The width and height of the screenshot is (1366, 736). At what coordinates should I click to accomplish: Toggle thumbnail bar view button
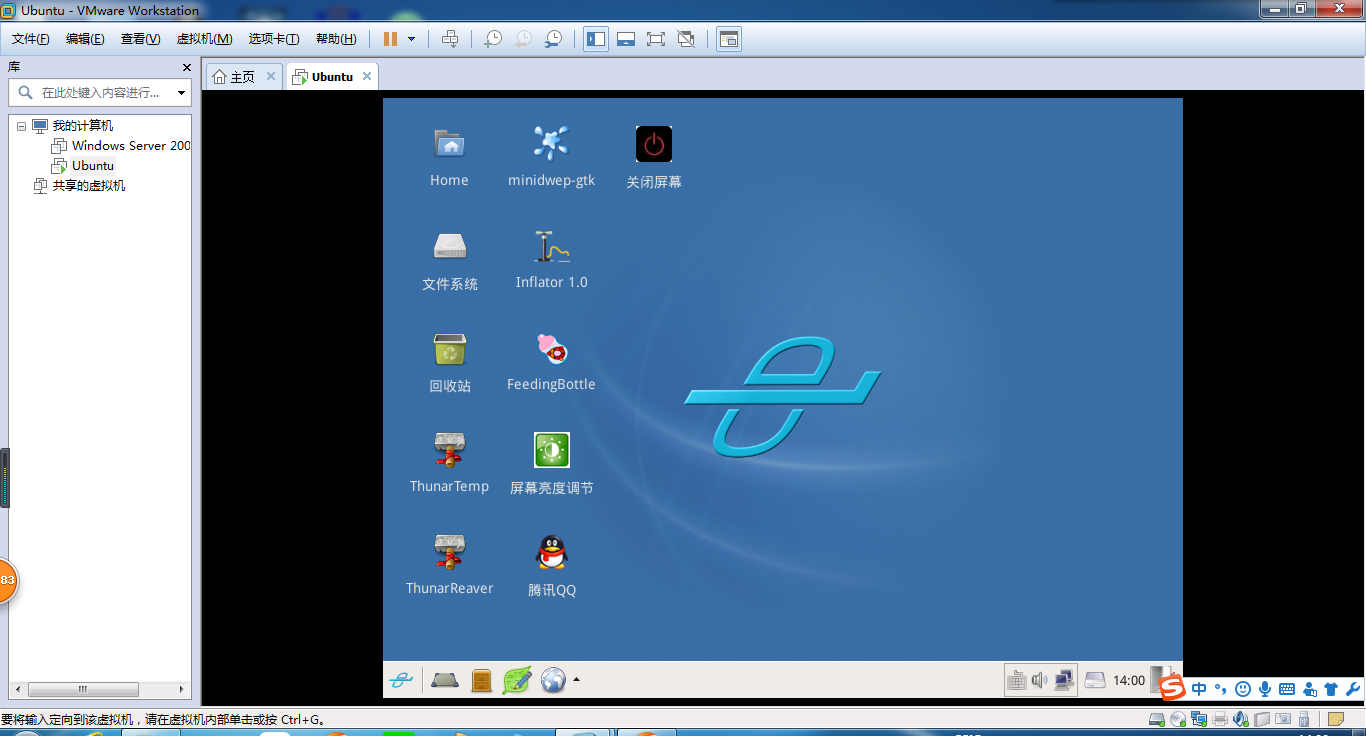[626, 39]
